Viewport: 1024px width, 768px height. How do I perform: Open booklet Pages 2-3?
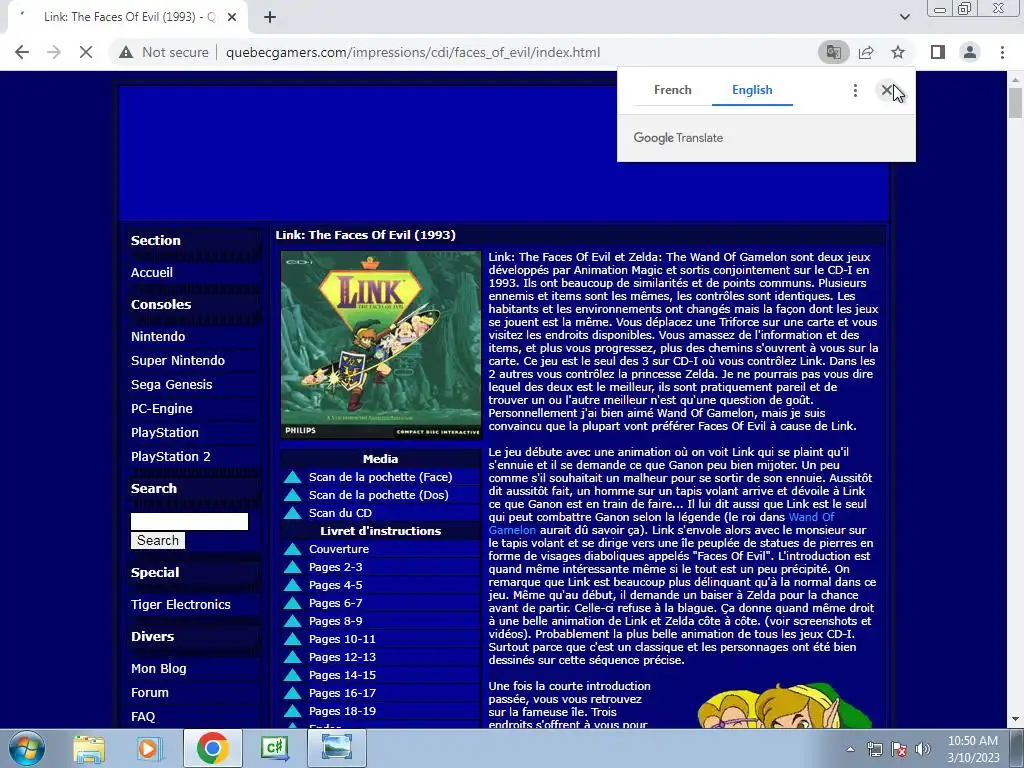pos(336,567)
